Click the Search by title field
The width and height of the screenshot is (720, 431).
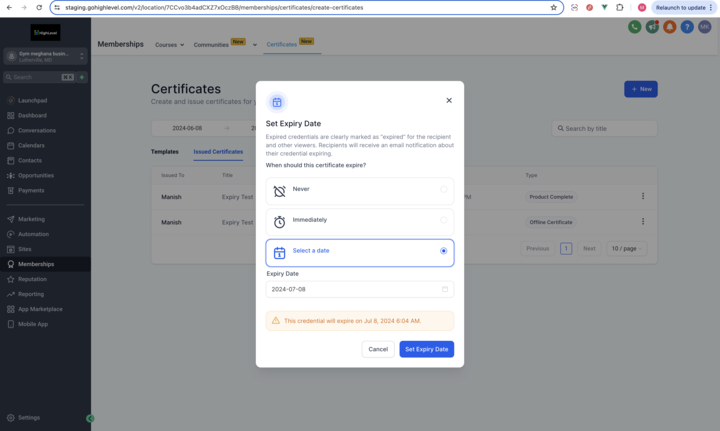click(x=605, y=128)
